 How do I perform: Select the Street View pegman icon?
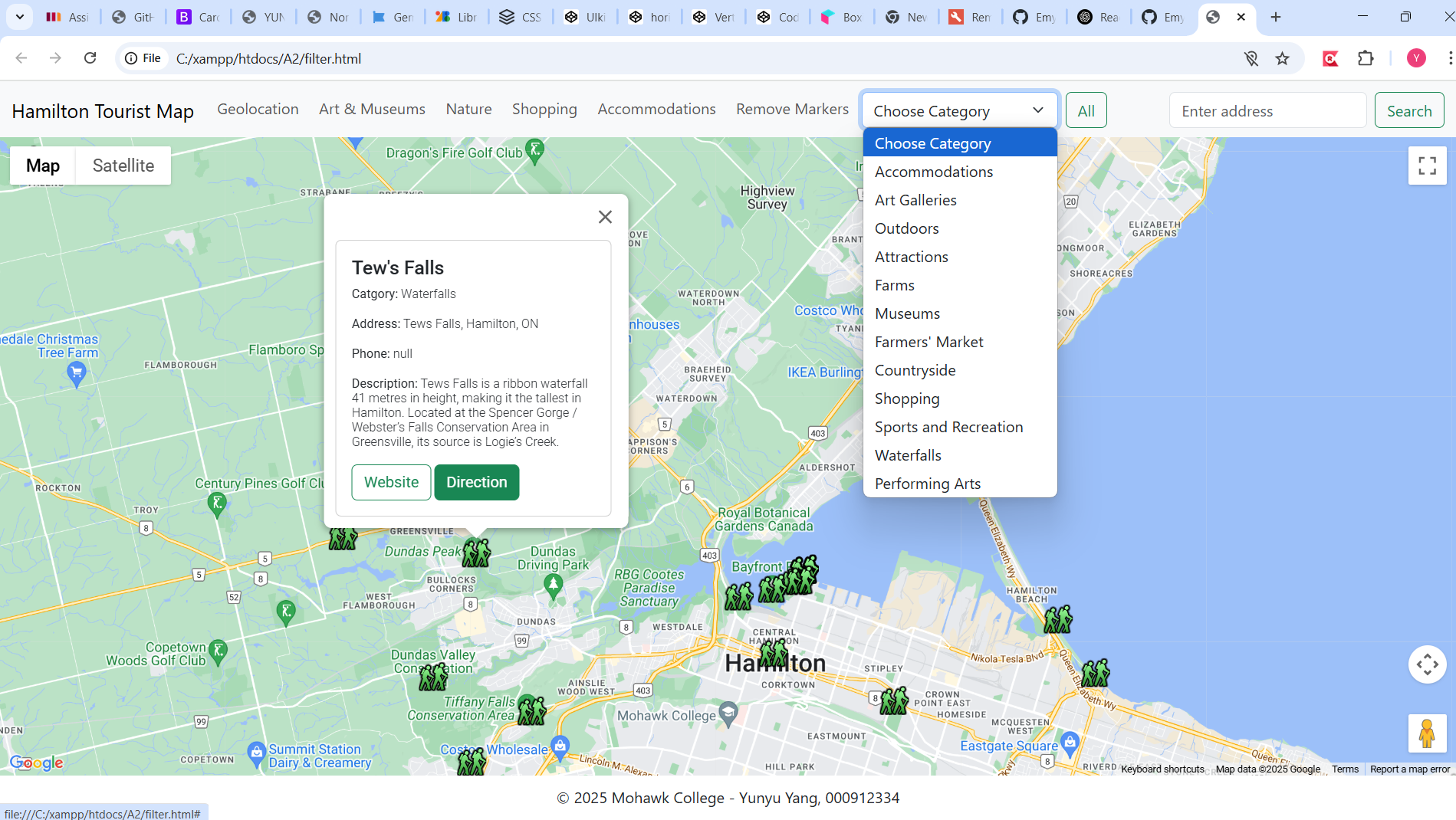pos(1427,733)
